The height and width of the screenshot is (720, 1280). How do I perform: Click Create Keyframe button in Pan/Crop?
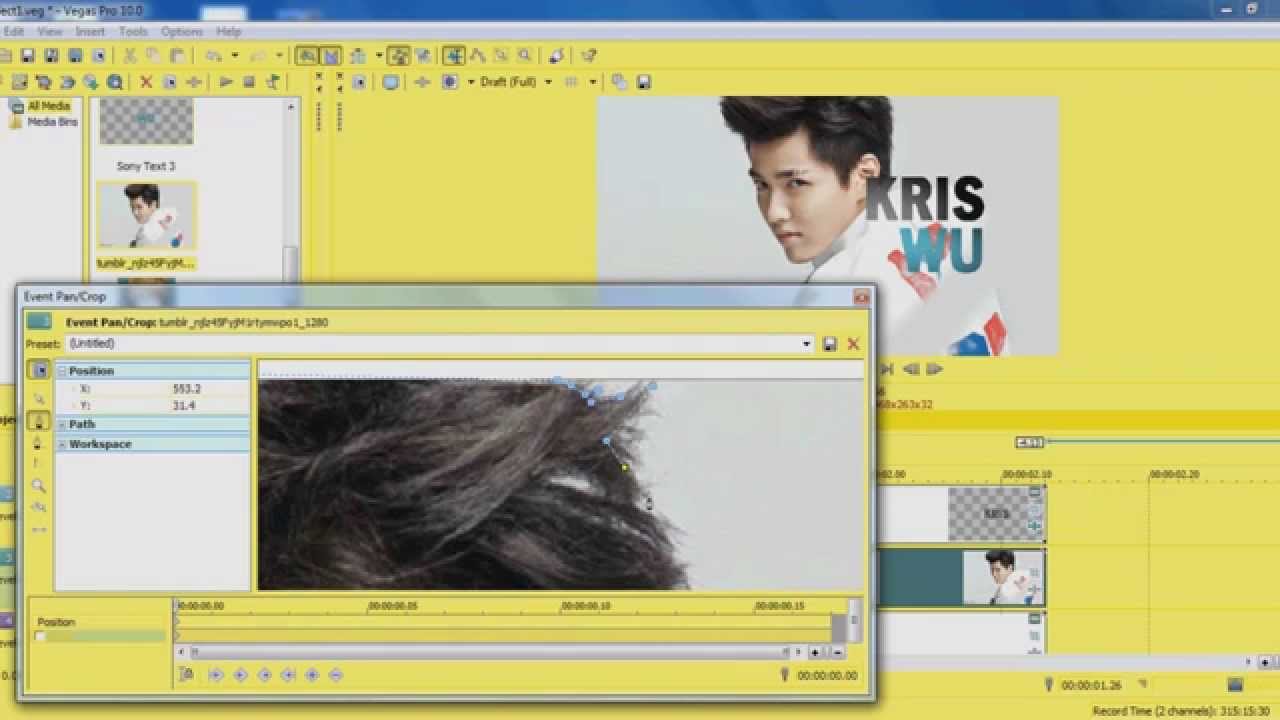(312, 675)
